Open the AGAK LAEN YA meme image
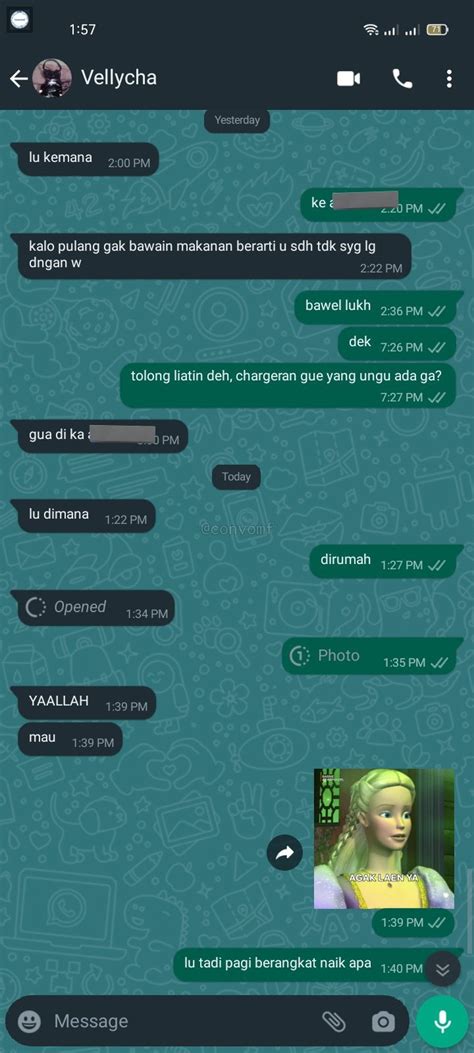 [x=384, y=839]
